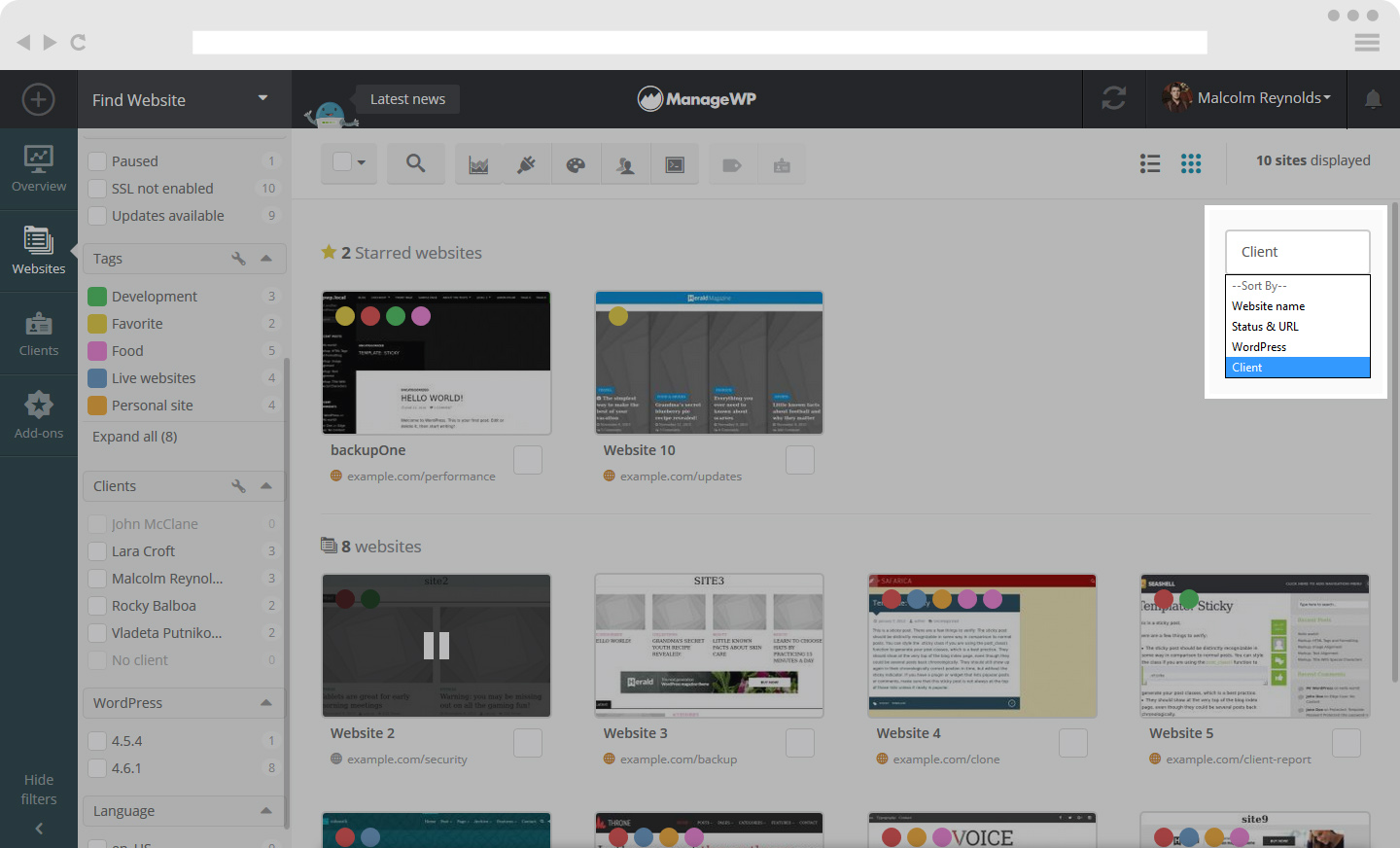The image size is (1400, 848).
Task: Go to Clients section in sidebar
Action: pyautogui.click(x=39, y=334)
